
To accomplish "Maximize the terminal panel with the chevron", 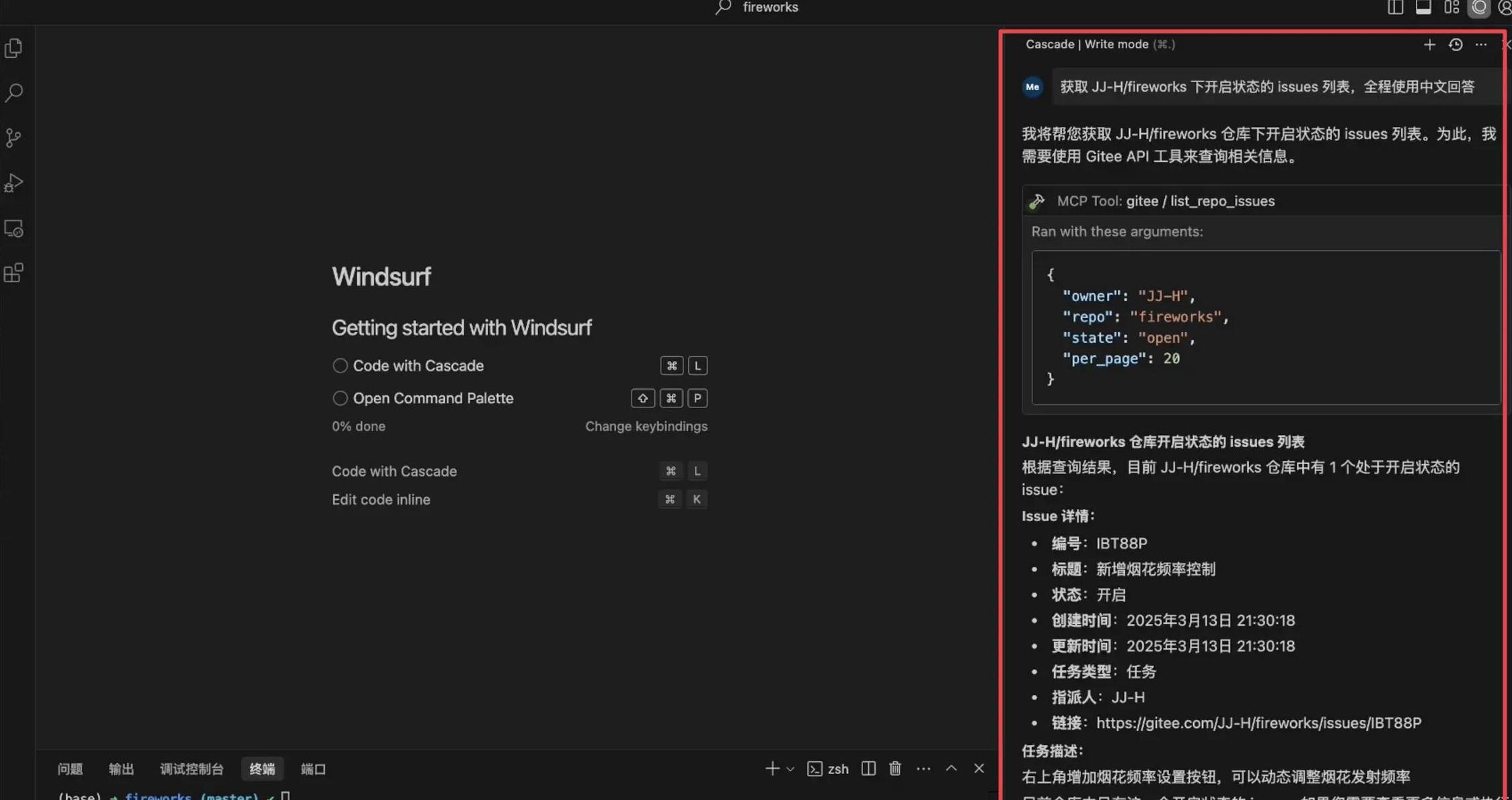I will click(951, 768).
